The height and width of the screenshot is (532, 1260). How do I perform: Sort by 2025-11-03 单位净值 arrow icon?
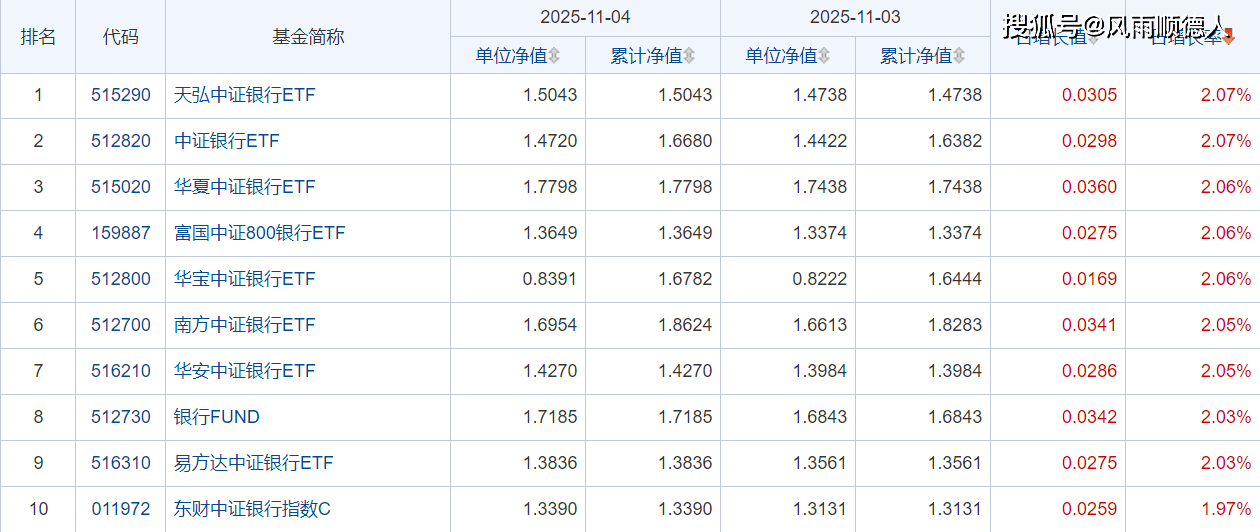click(x=824, y=56)
